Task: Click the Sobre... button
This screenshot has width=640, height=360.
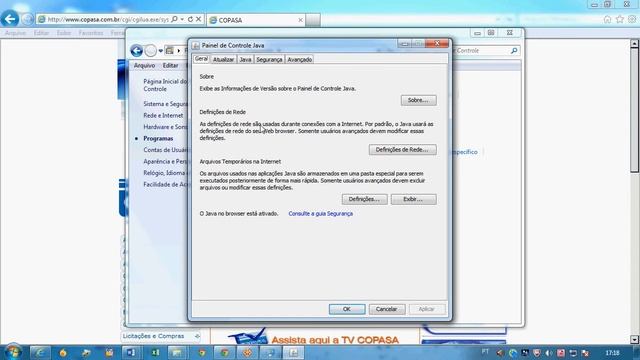Action: tap(418, 100)
